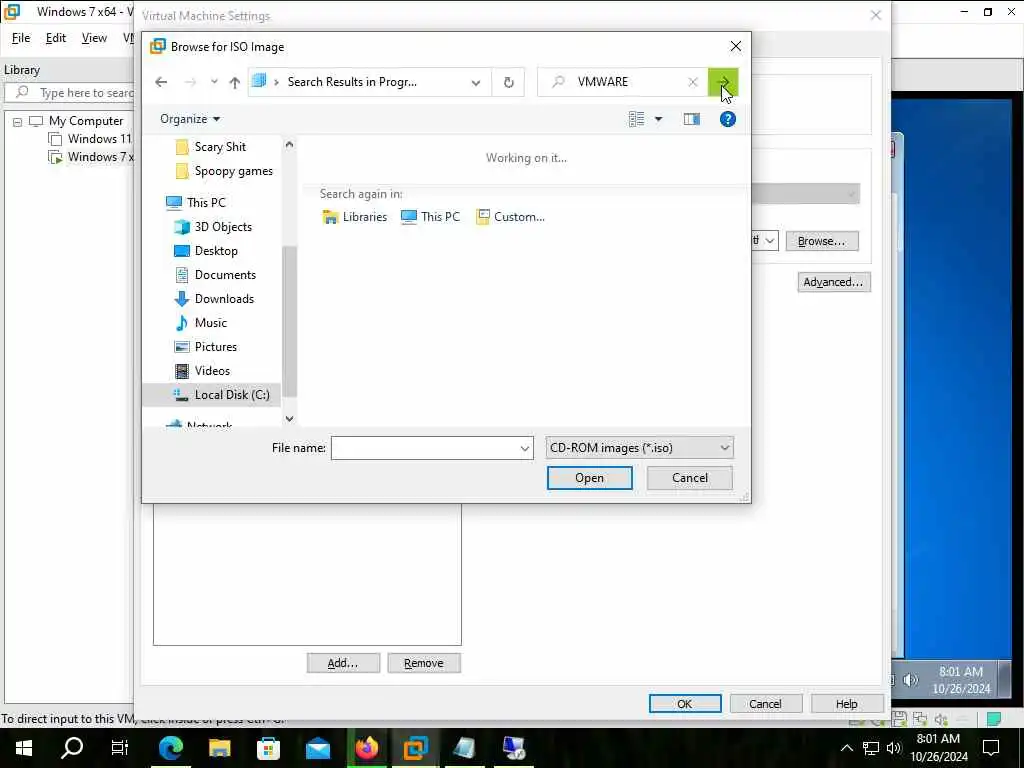
Task: Open the CD-ROM images file type dropdown
Action: [x=639, y=448]
